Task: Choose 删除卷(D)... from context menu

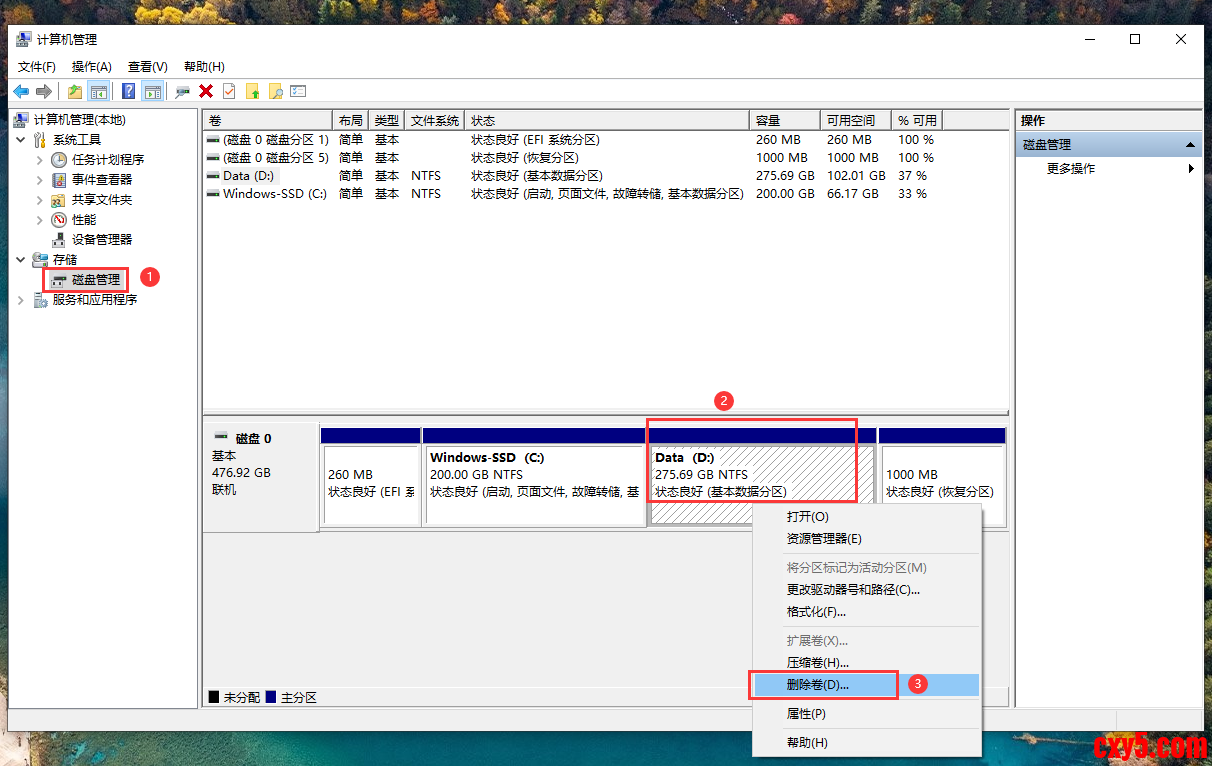Action: tap(817, 685)
